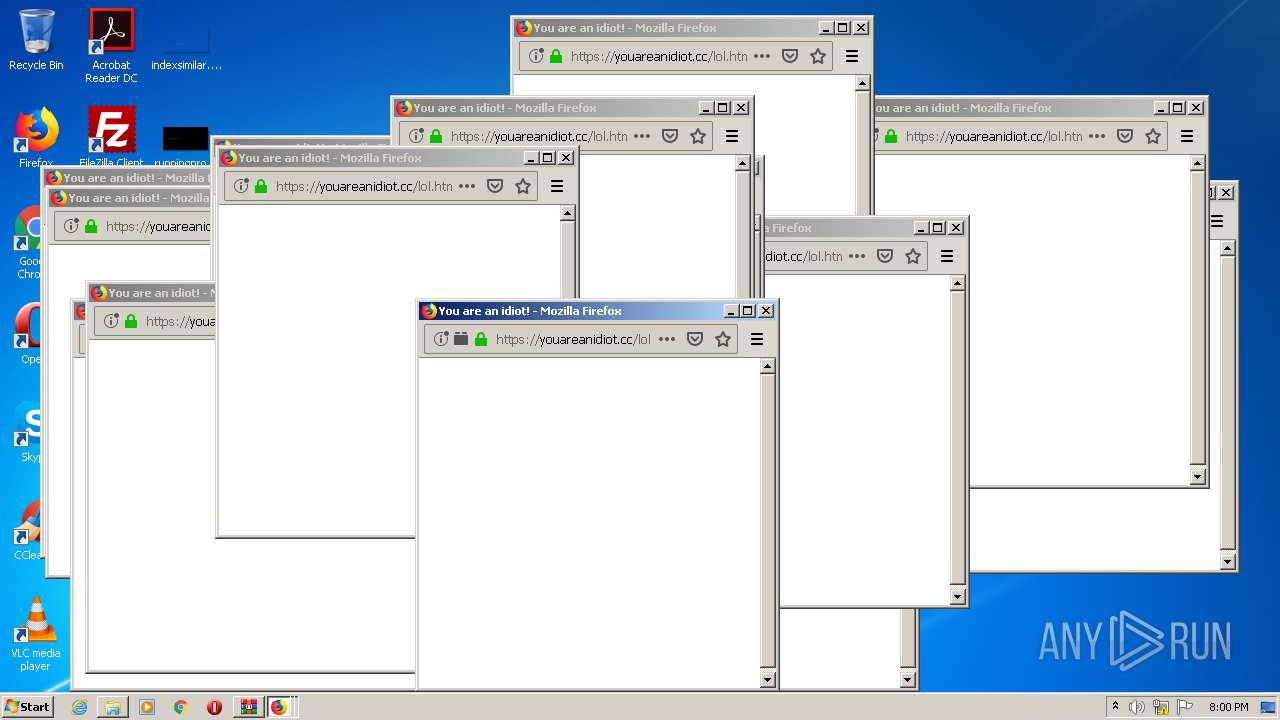Screen dimensions: 1280x720
Task: Click the bookmark star in the highest Firefox window
Action: click(x=818, y=56)
